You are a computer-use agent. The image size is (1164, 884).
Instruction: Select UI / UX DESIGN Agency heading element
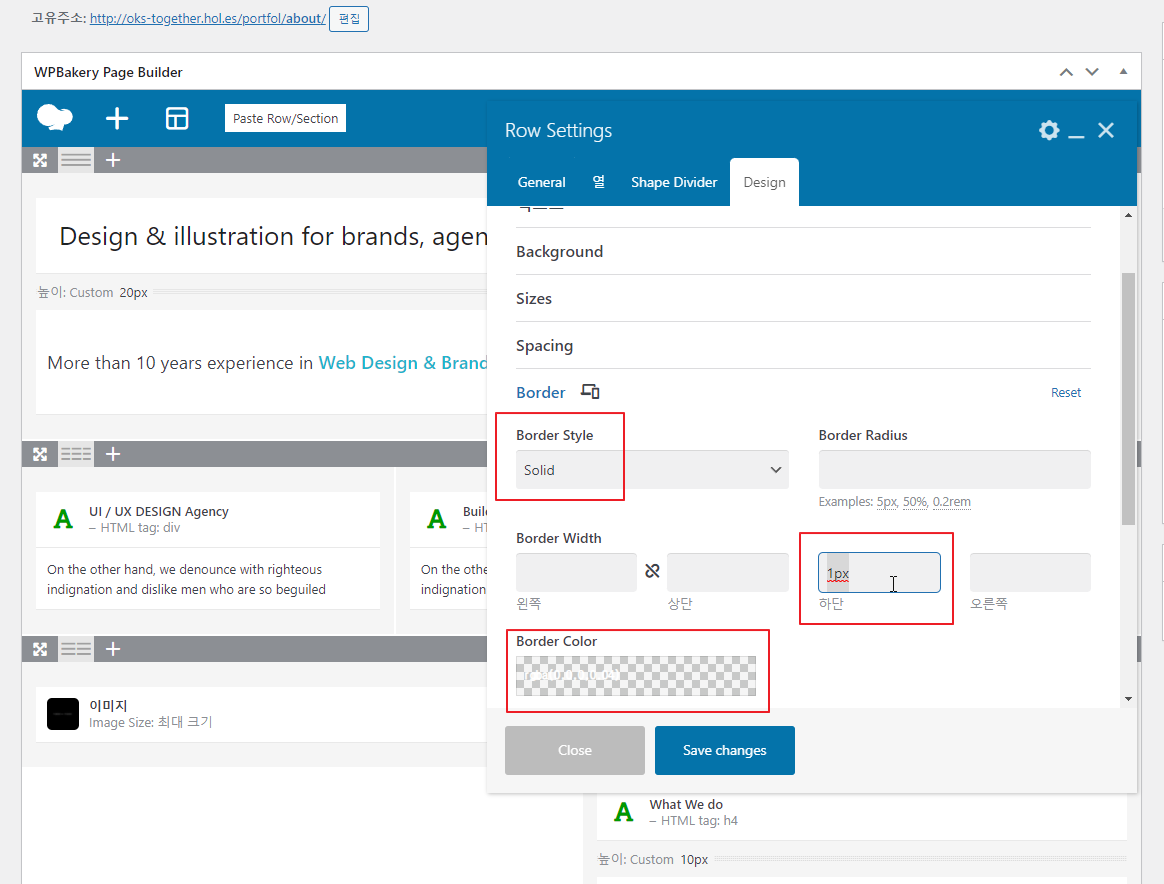point(208,520)
